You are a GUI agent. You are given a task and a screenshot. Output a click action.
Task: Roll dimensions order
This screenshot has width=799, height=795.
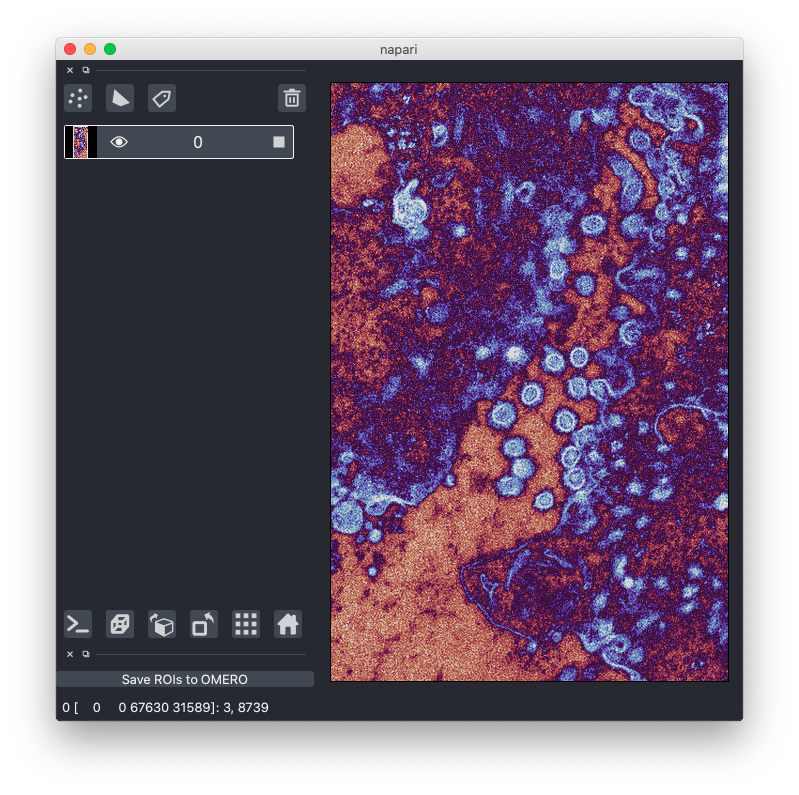(x=162, y=624)
